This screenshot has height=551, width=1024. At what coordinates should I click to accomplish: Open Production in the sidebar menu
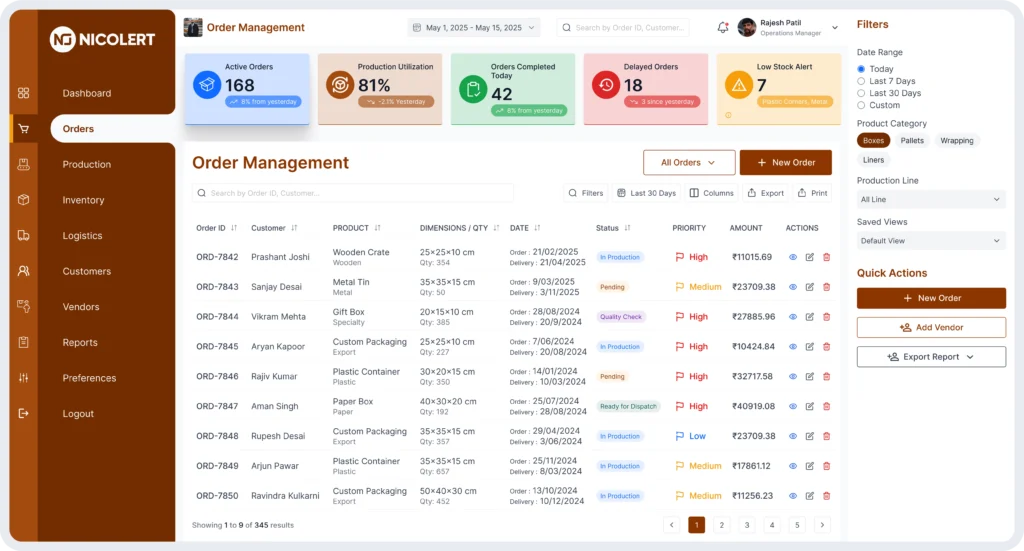coord(87,165)
